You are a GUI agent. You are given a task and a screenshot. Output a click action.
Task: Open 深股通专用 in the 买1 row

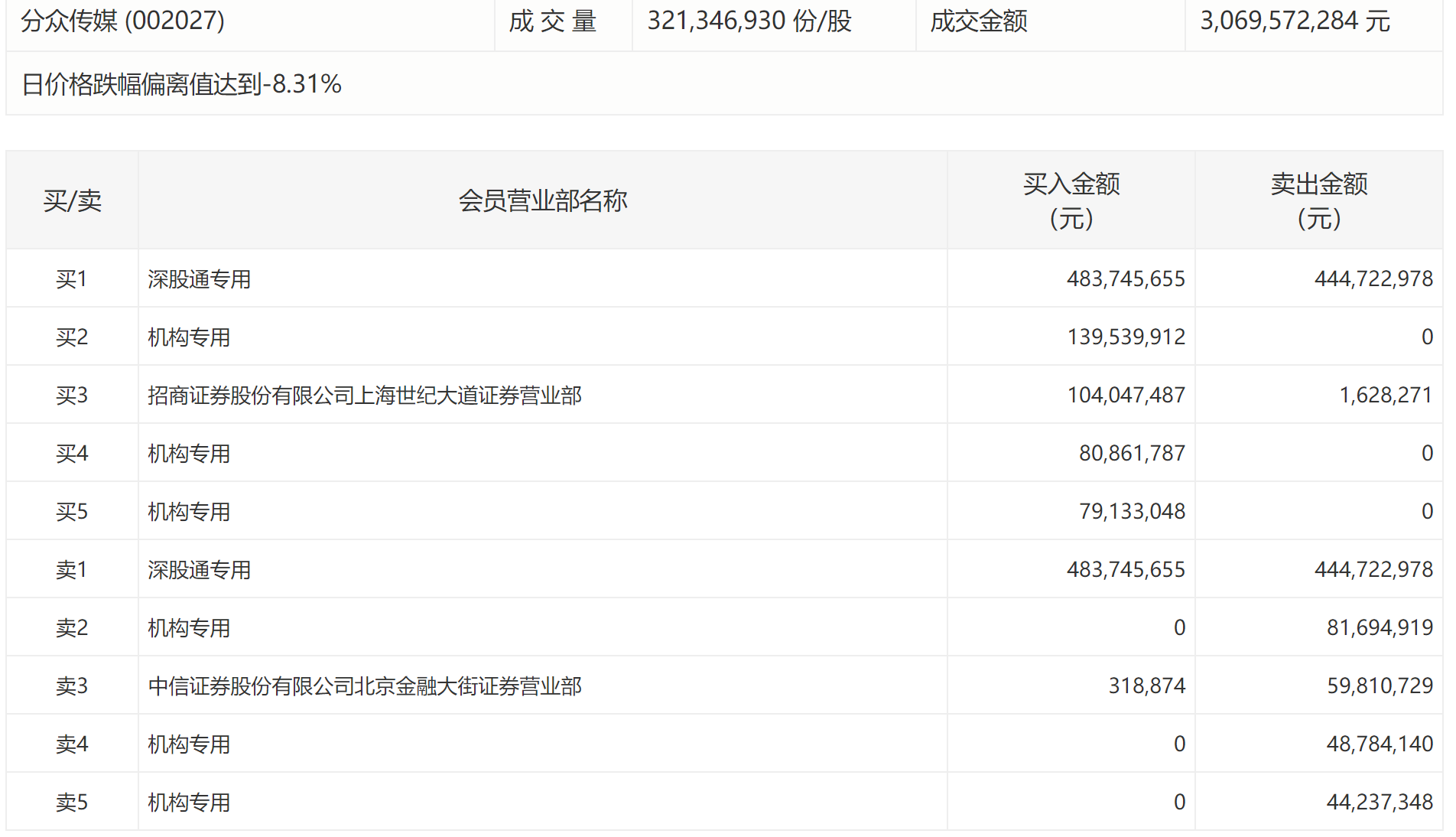click(x=199, y=279)
